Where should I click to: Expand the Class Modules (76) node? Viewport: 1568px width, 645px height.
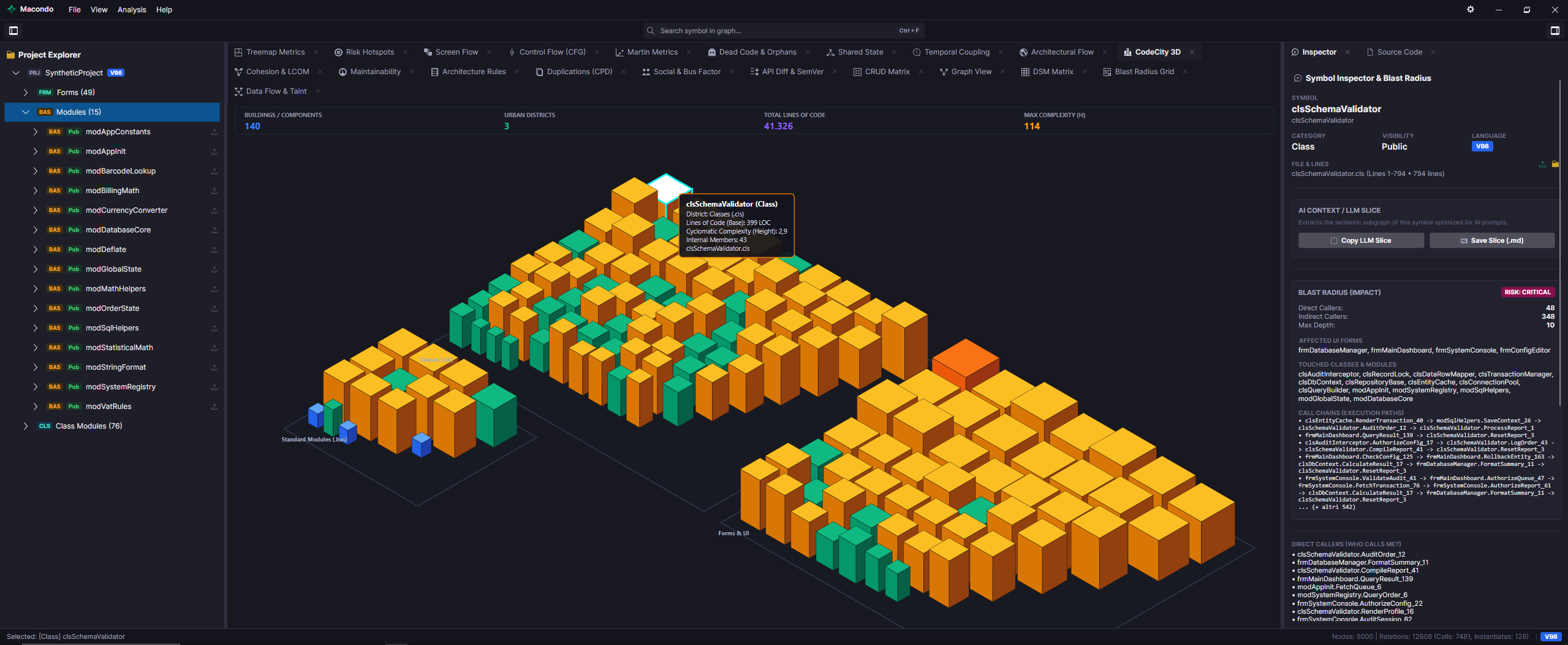click(26, 426)
